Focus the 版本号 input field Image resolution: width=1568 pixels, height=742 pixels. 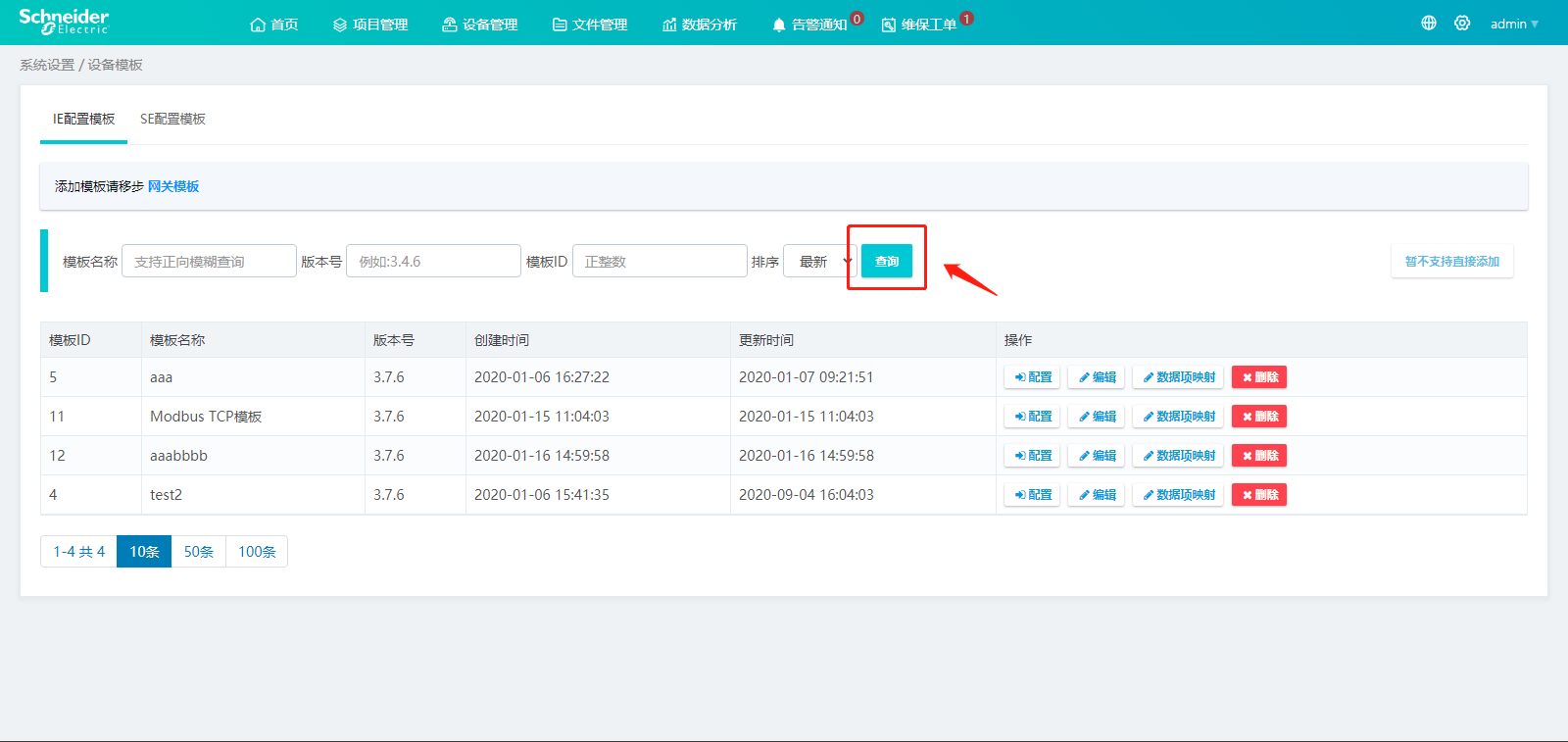pos(433,261)
